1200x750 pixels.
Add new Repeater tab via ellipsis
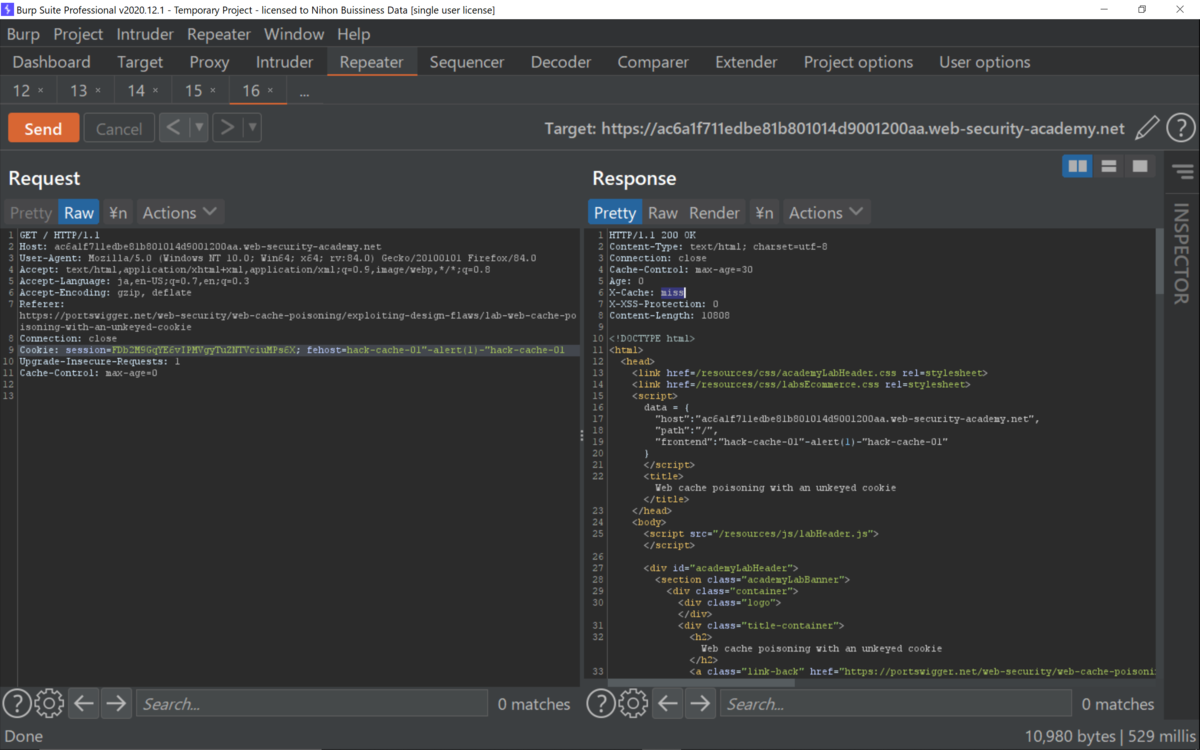(304, 91)
